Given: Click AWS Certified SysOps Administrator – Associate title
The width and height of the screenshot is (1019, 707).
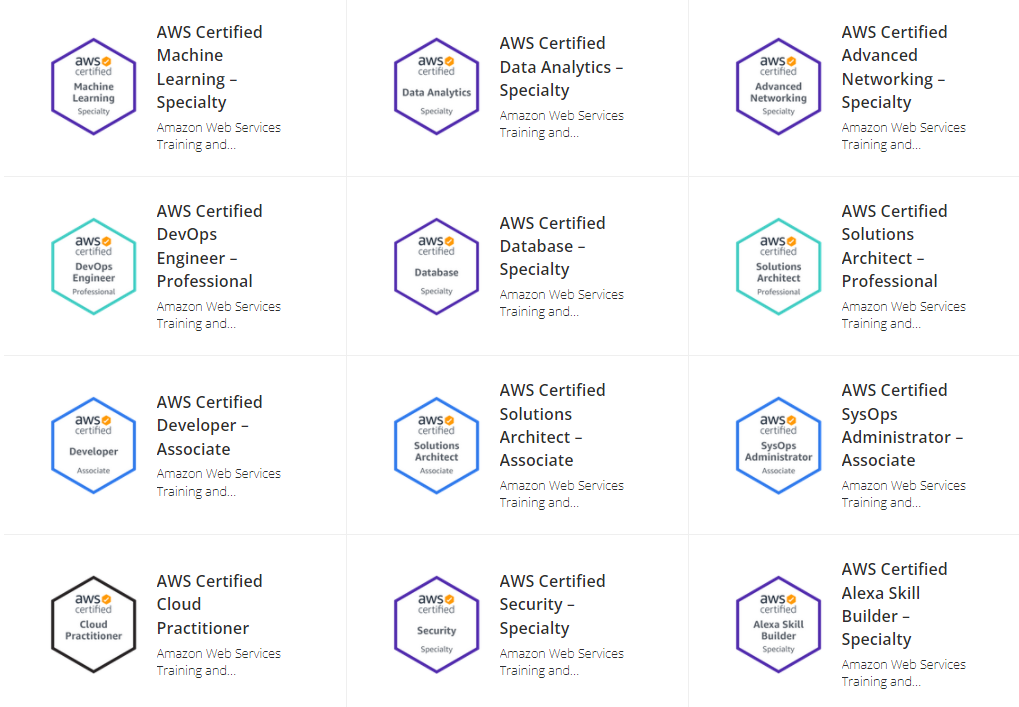Looking at the screenshot, I should pyautogui.click(x=901, y=425).
